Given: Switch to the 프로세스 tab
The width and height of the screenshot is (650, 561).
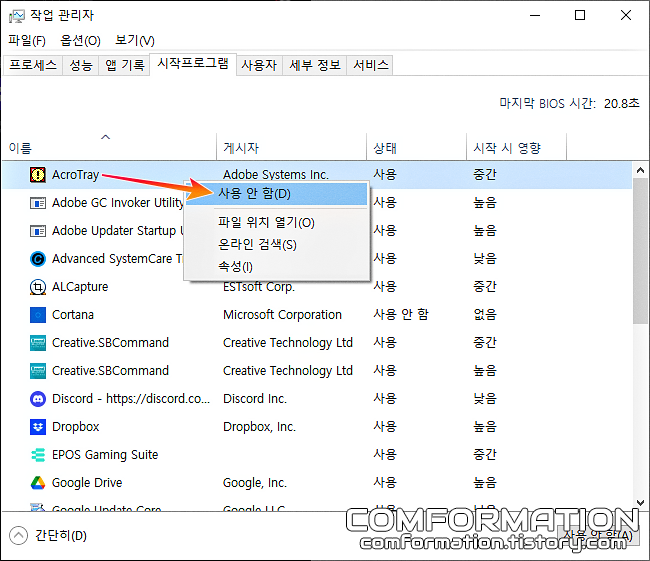Looking at the screenshot, I should (x=33, y=65).
